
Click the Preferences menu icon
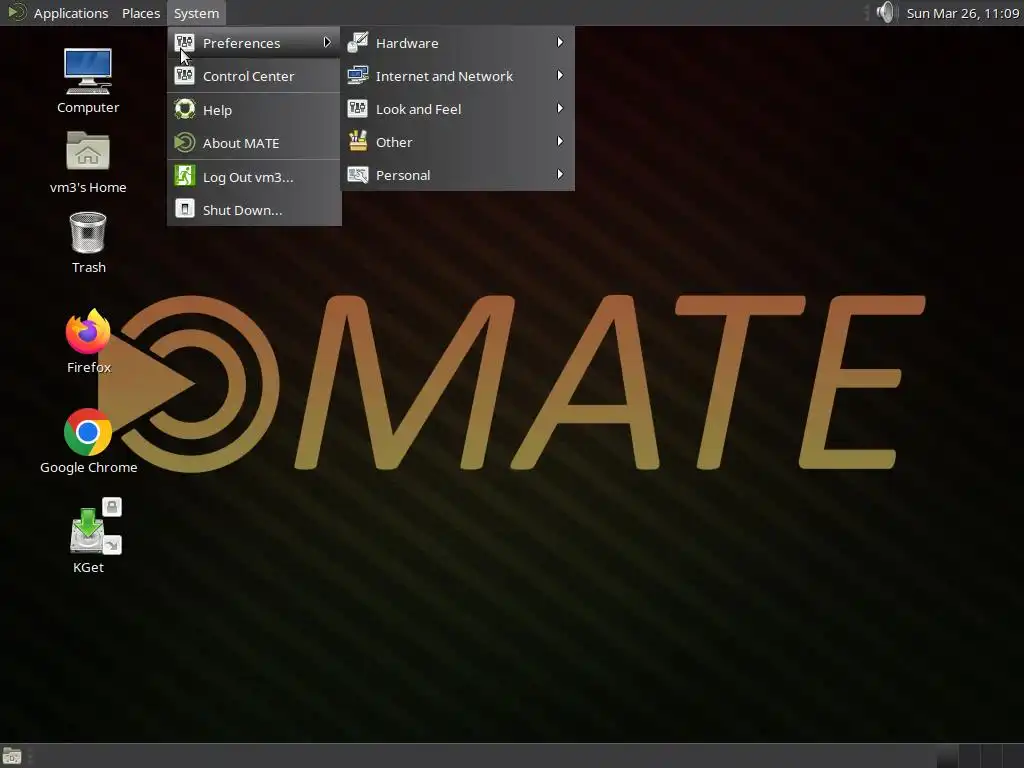click(185, 42)
